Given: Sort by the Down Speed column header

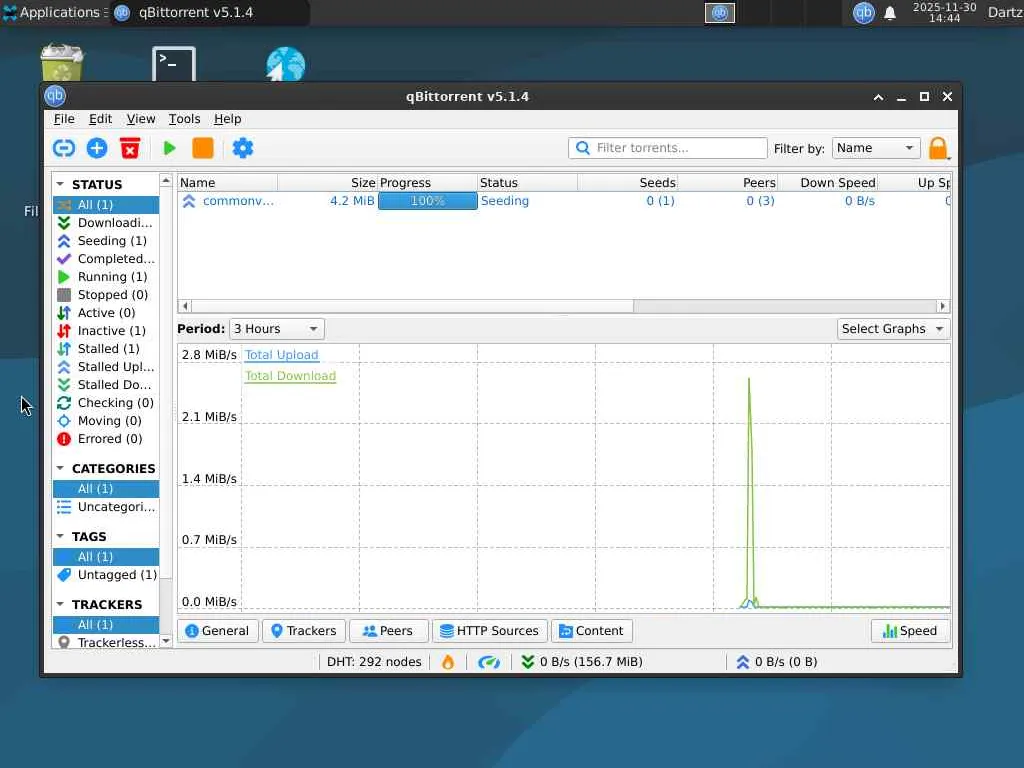Looking at the screenshot, I should [x=827, y=183].
